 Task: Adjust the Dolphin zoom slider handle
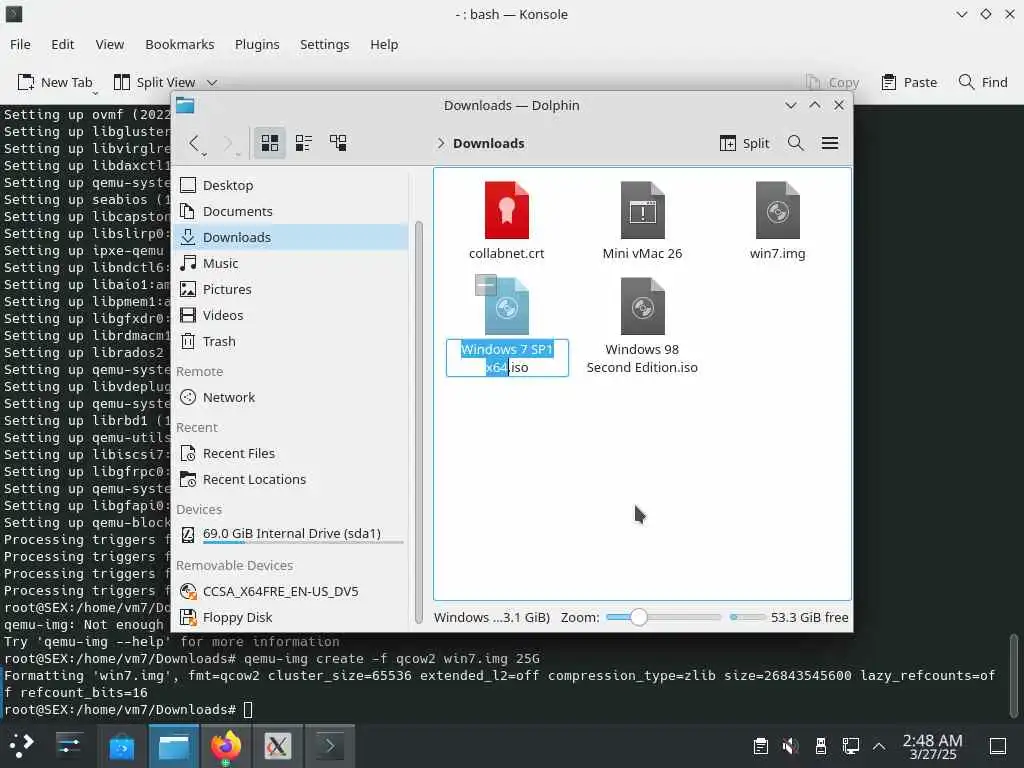[639, 617]
